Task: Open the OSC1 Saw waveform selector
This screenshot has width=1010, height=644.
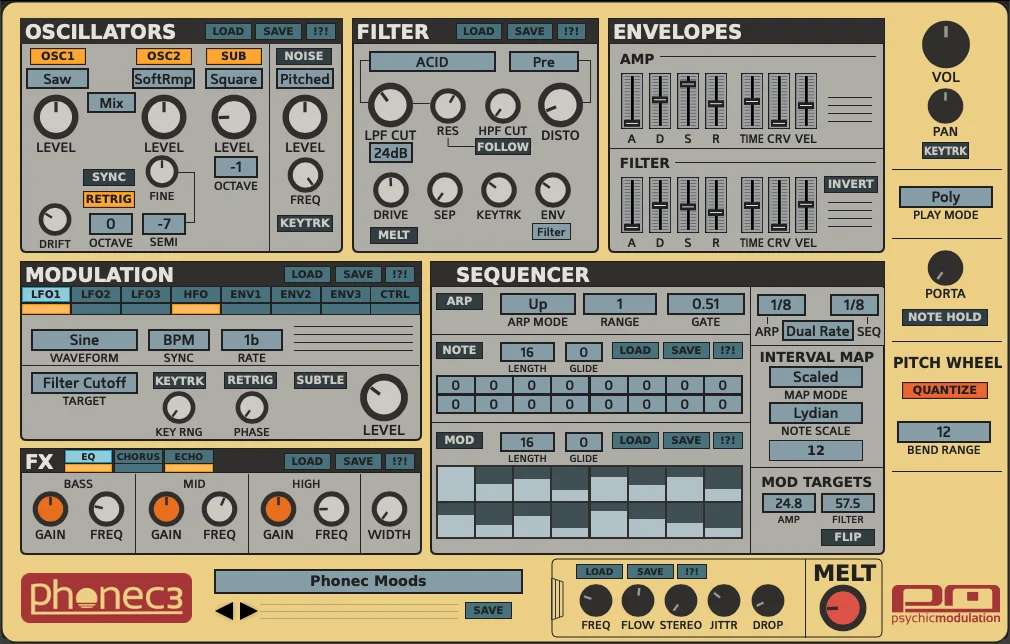Action: [x=57, y=79]
